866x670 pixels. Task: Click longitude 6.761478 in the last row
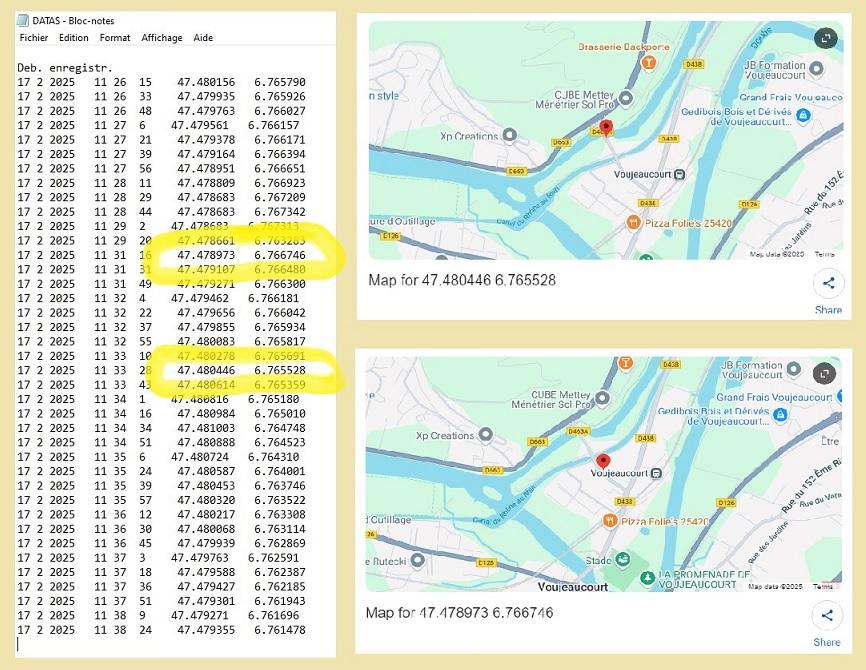(x=280, y=630)
